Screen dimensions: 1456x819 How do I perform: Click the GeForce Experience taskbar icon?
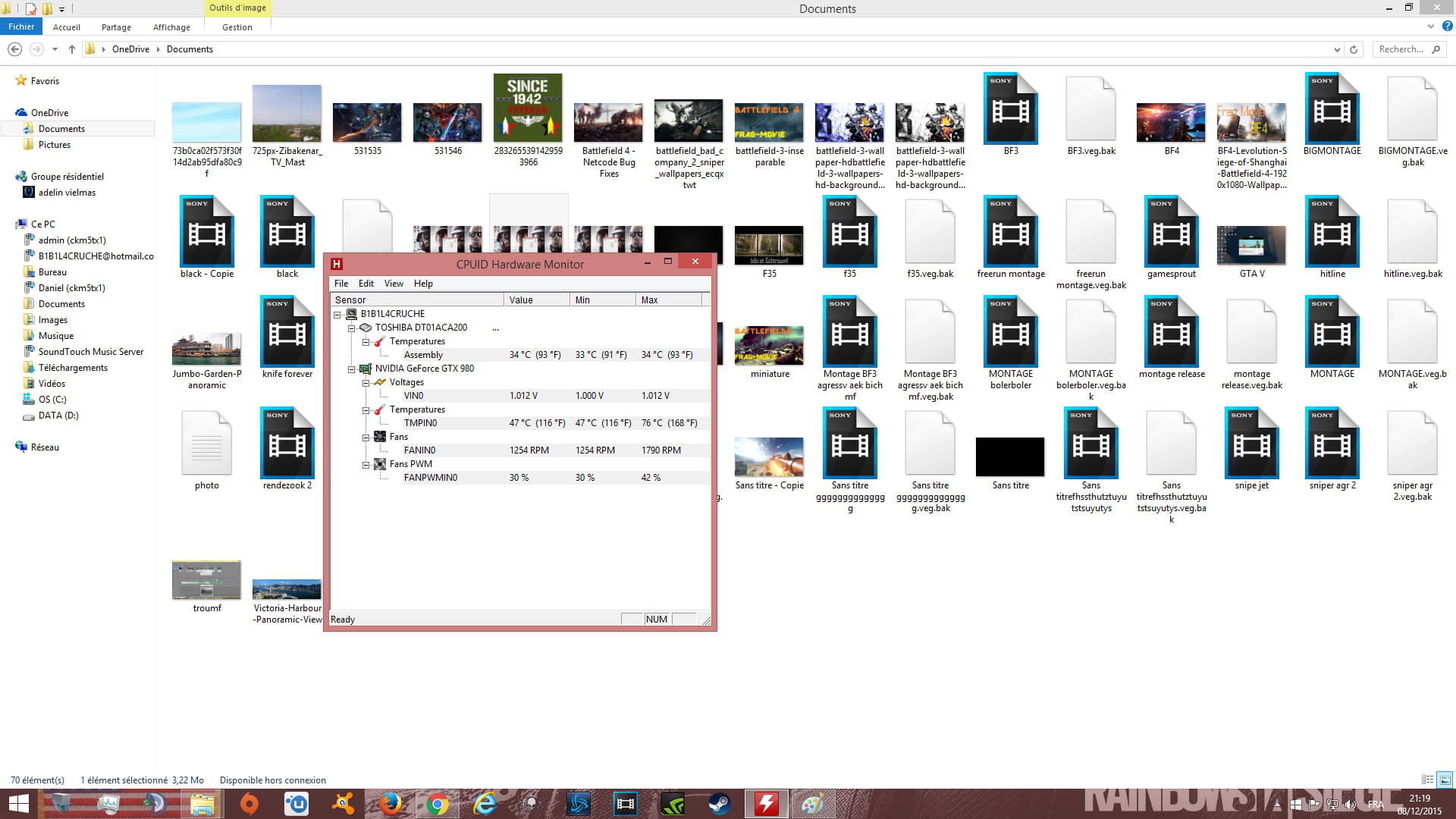pos(672,804)
